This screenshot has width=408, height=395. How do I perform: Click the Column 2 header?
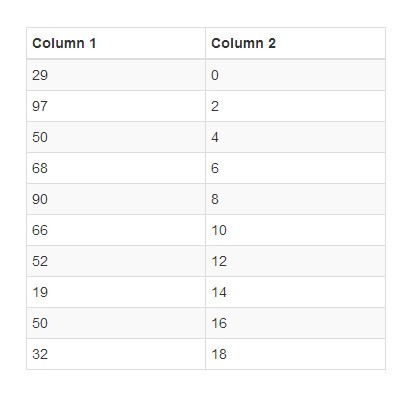[x=295, y=43]
